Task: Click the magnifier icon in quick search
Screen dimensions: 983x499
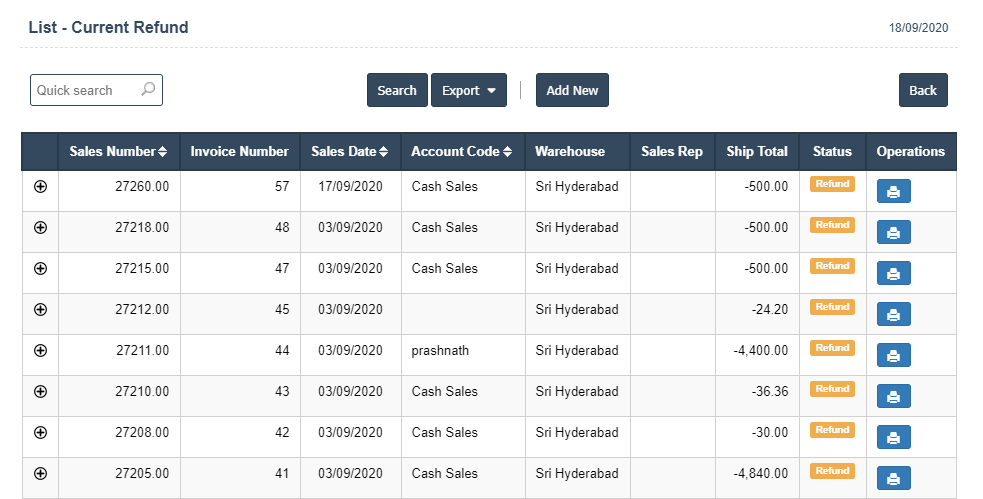Action: pyautogui.click(x=148, y=90)
